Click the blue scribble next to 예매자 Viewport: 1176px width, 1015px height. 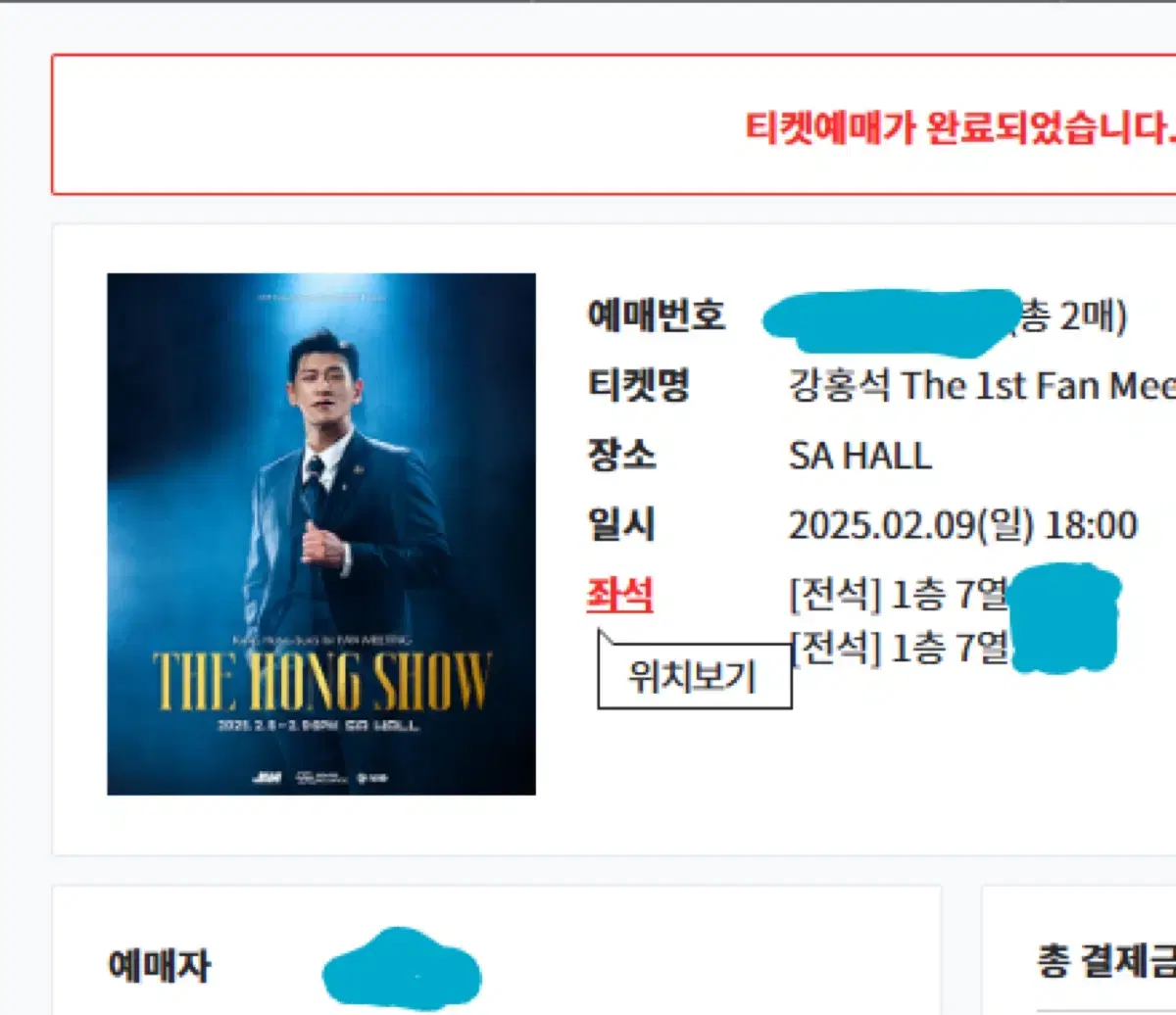tap(403, 969)
